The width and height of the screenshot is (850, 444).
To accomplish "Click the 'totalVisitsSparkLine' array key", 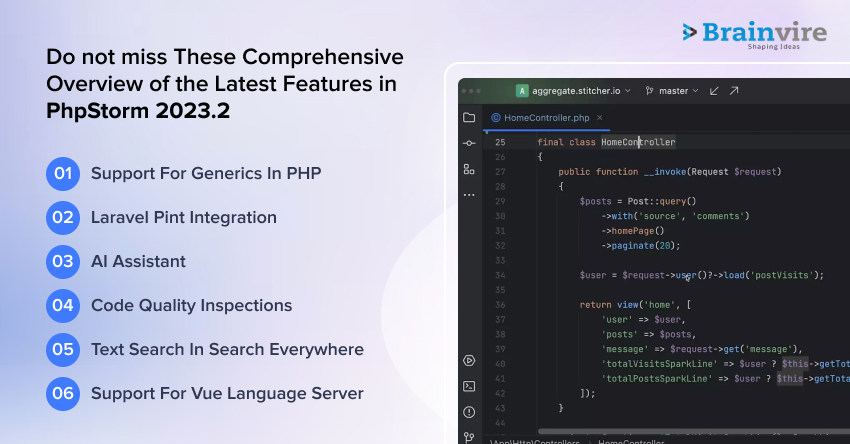I will (659, 364).
